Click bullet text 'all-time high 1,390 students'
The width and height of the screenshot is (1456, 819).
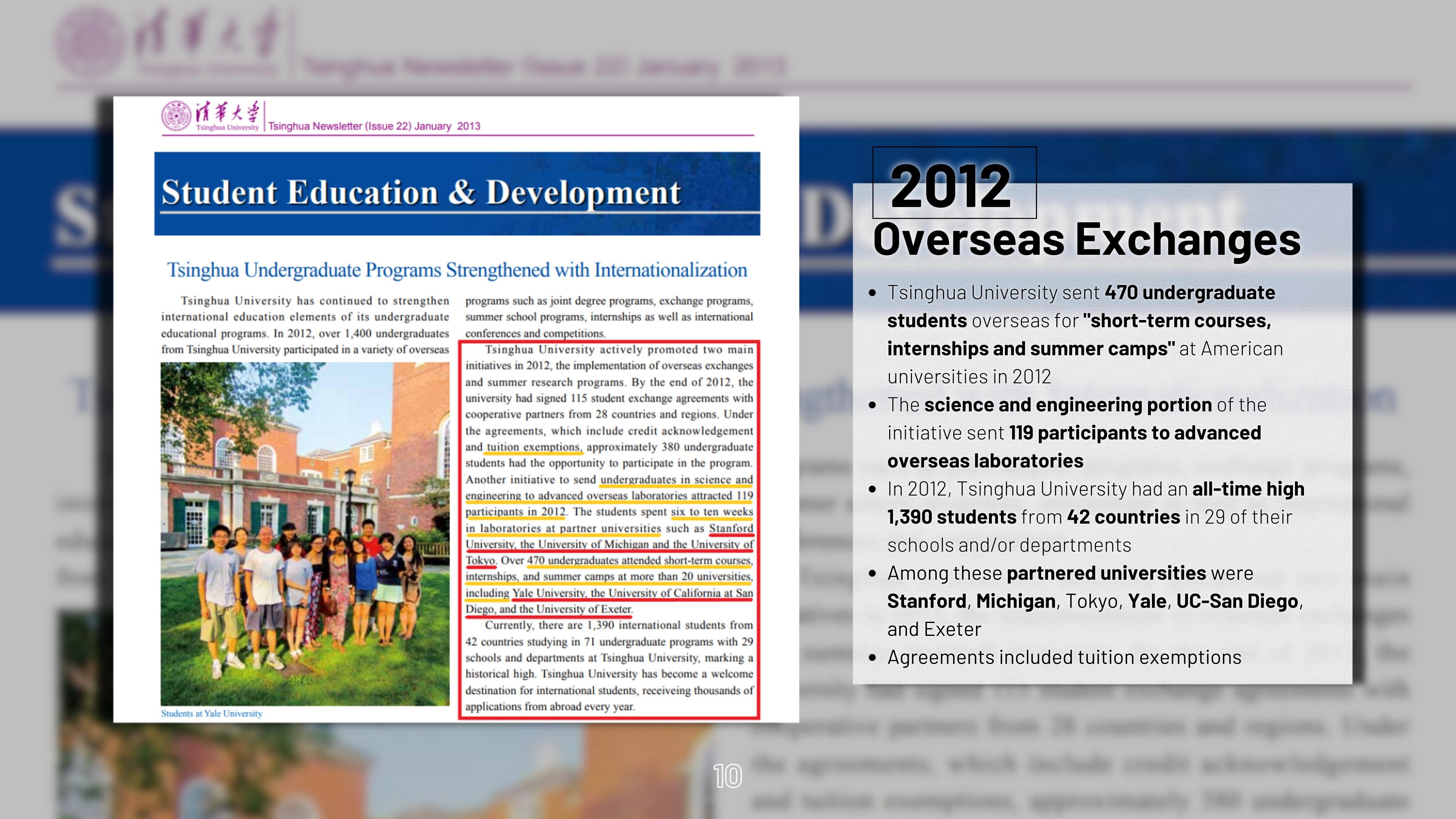(1095, 502)
